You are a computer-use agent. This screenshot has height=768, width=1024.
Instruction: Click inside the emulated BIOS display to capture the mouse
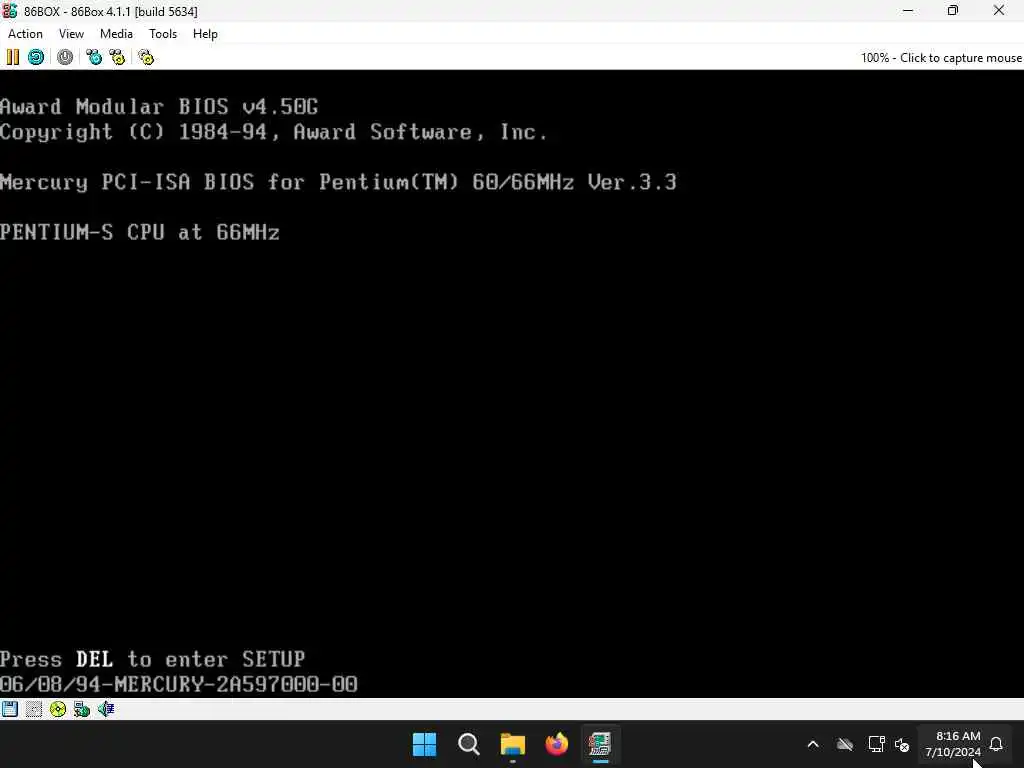pyautogui.click(x=512, y=384)
